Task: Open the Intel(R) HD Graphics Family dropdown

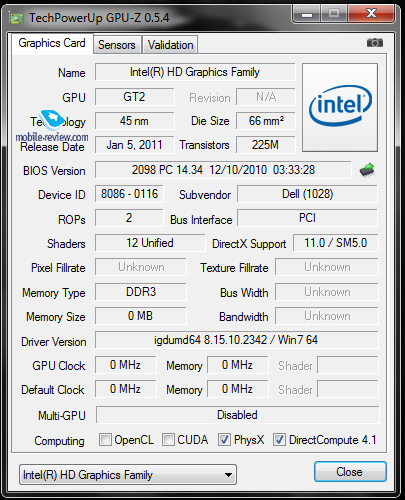Action: [x=128, y=474]
